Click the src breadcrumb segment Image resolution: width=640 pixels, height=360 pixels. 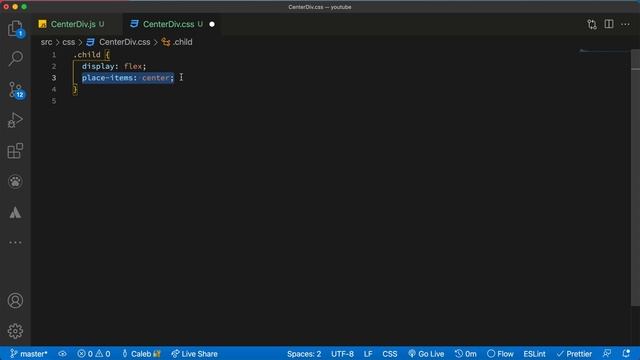[x=46, y=42]
